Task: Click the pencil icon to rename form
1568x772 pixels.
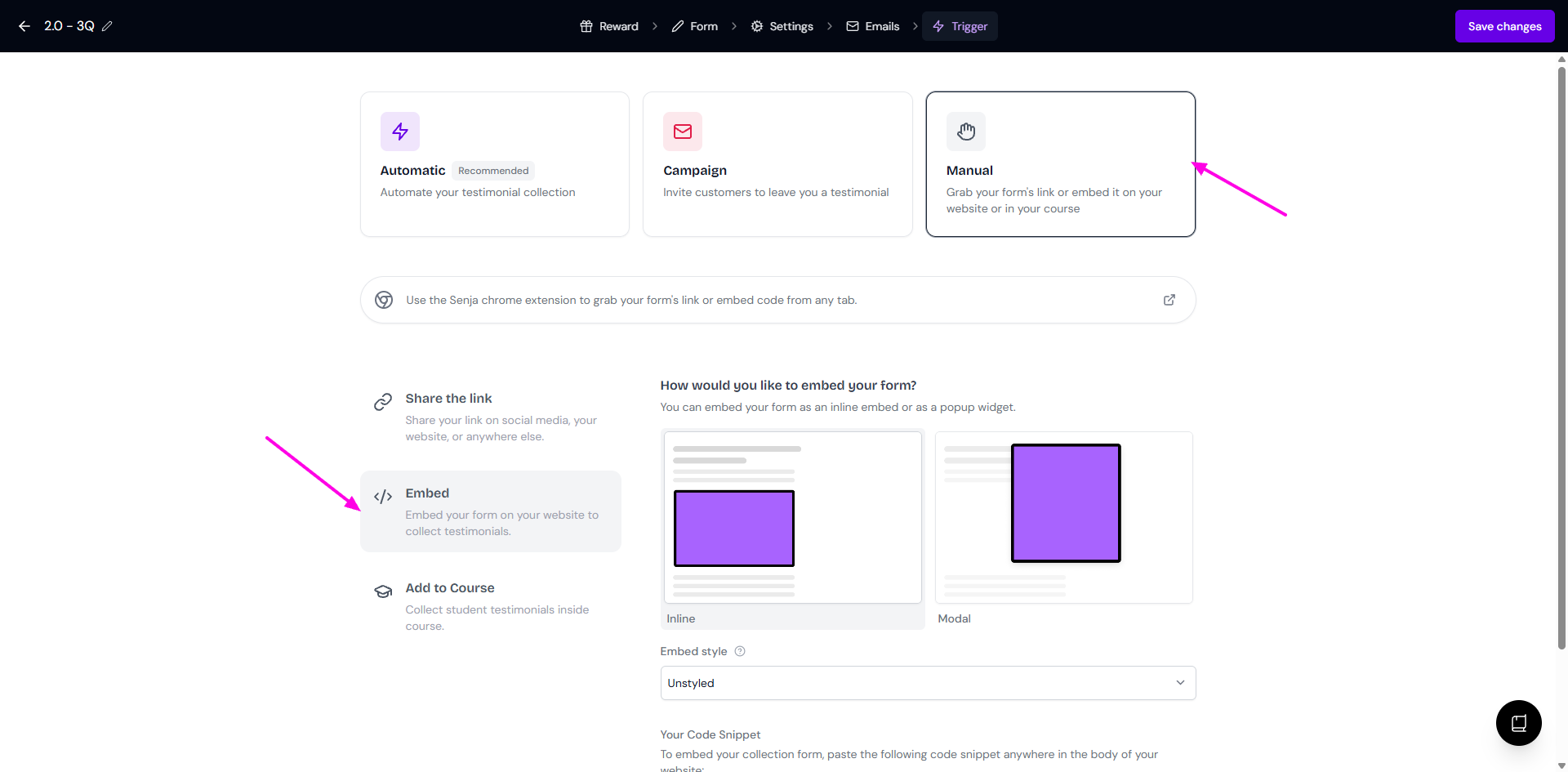Action: [x=107, y=26]
